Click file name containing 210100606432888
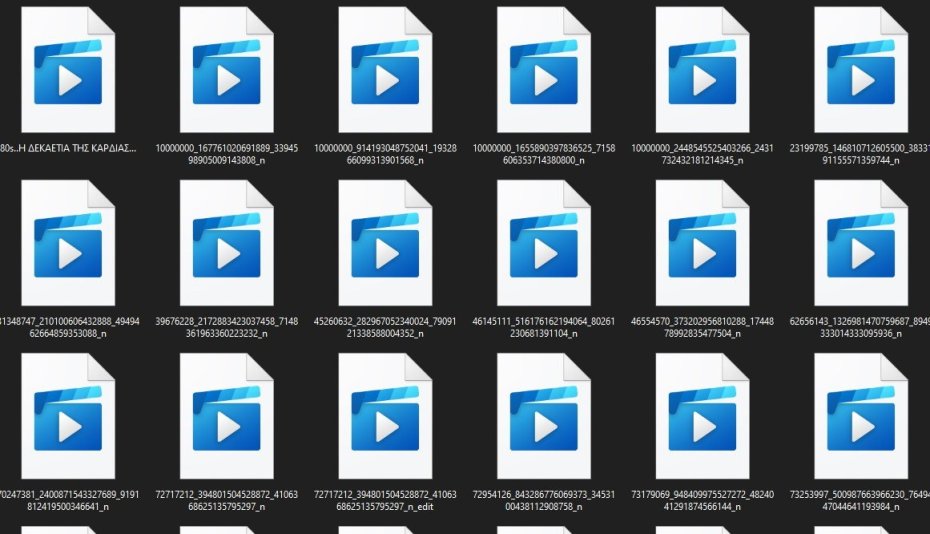930x534 pixels. point(69,328)
